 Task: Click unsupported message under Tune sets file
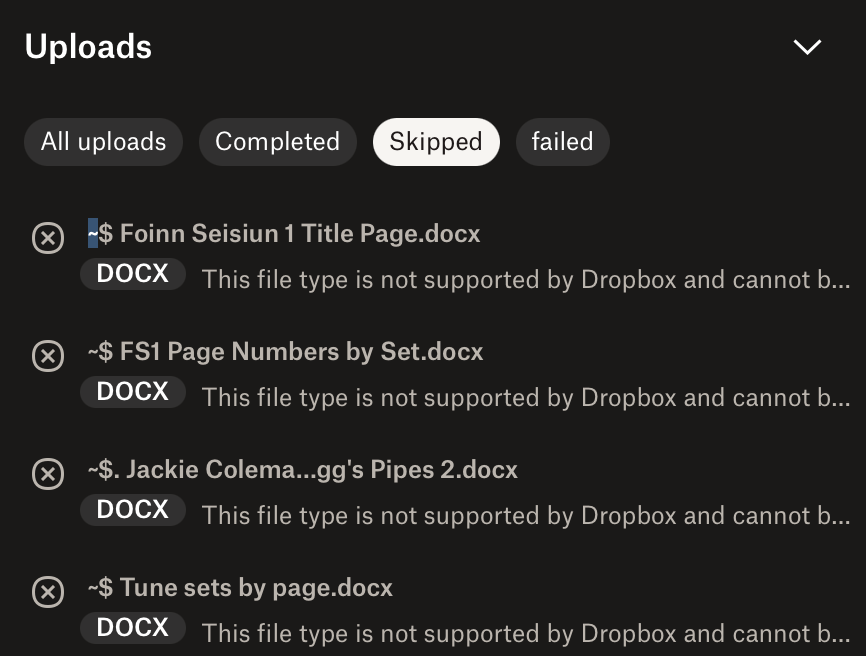525,633
